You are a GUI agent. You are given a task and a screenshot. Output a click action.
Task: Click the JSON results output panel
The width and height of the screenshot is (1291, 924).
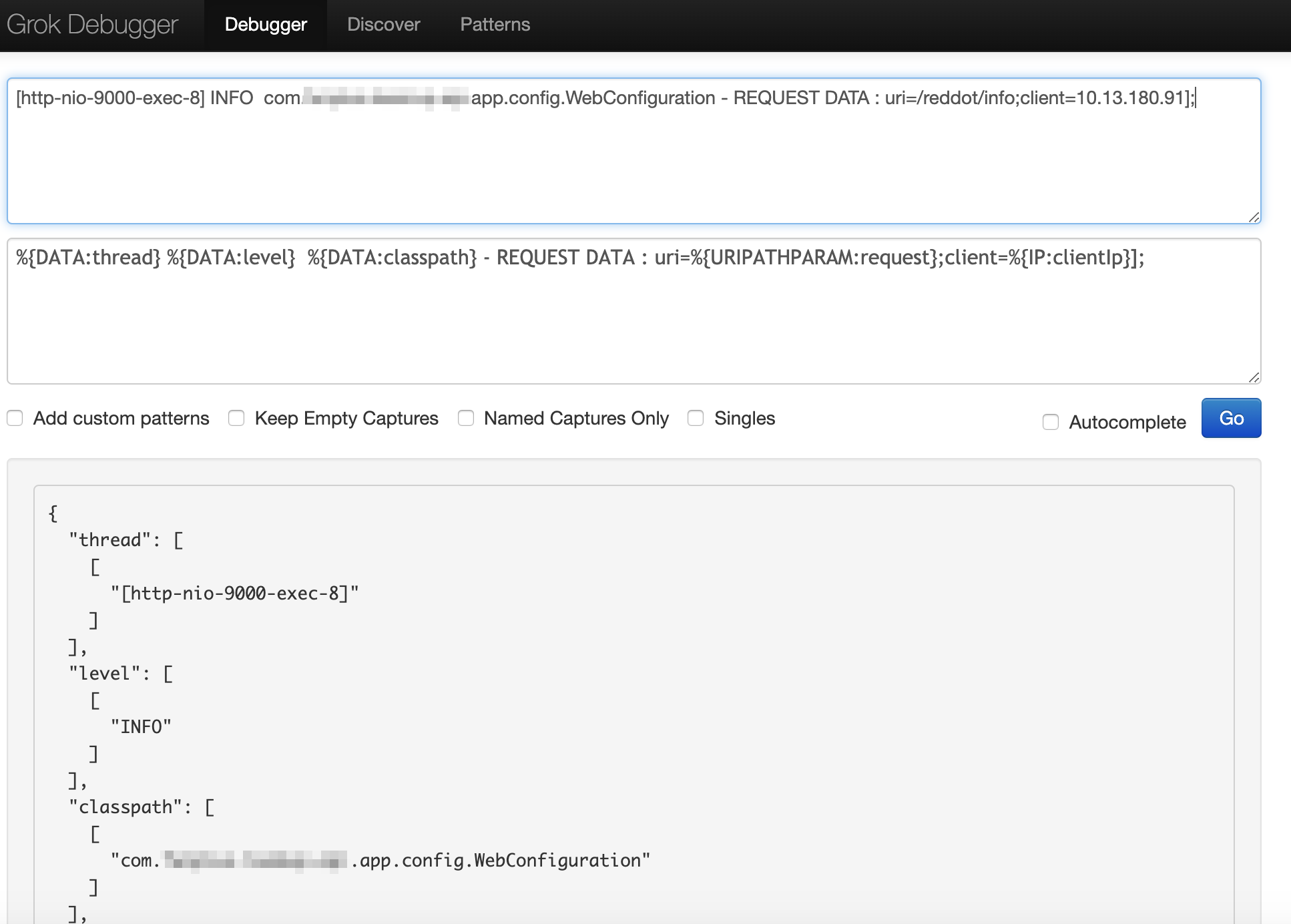935,668
